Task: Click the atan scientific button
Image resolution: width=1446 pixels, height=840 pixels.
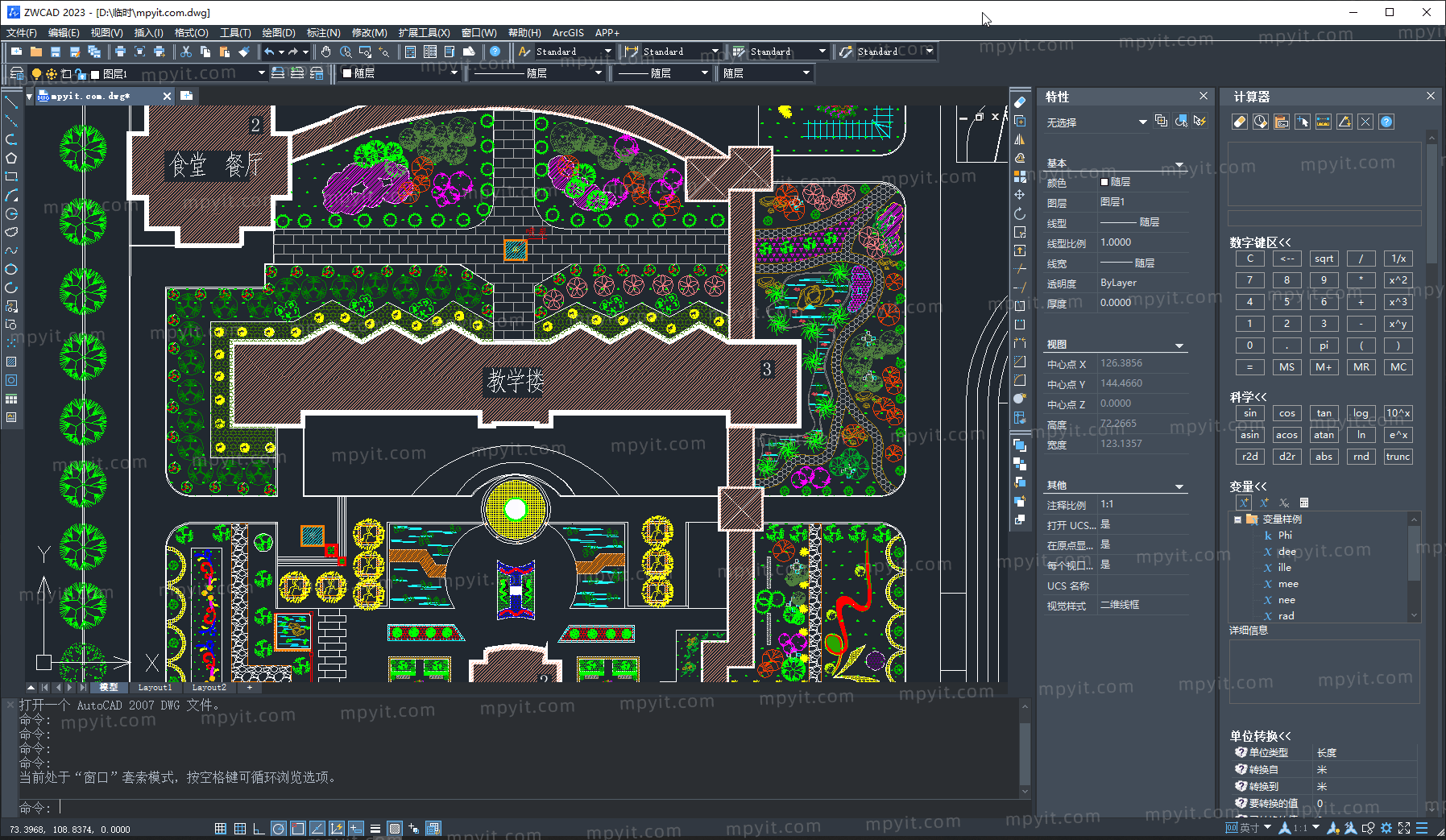Action: [1324, 435]
